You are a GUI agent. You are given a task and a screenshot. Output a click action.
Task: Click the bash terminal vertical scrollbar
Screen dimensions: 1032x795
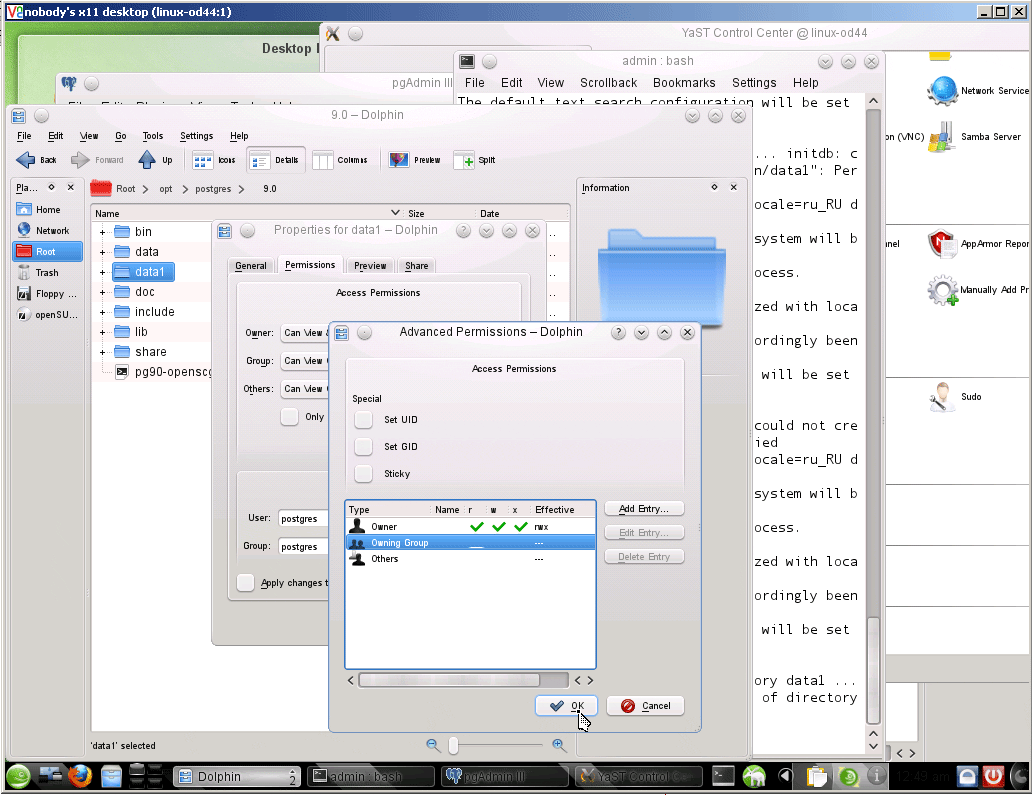pos(873,670)
